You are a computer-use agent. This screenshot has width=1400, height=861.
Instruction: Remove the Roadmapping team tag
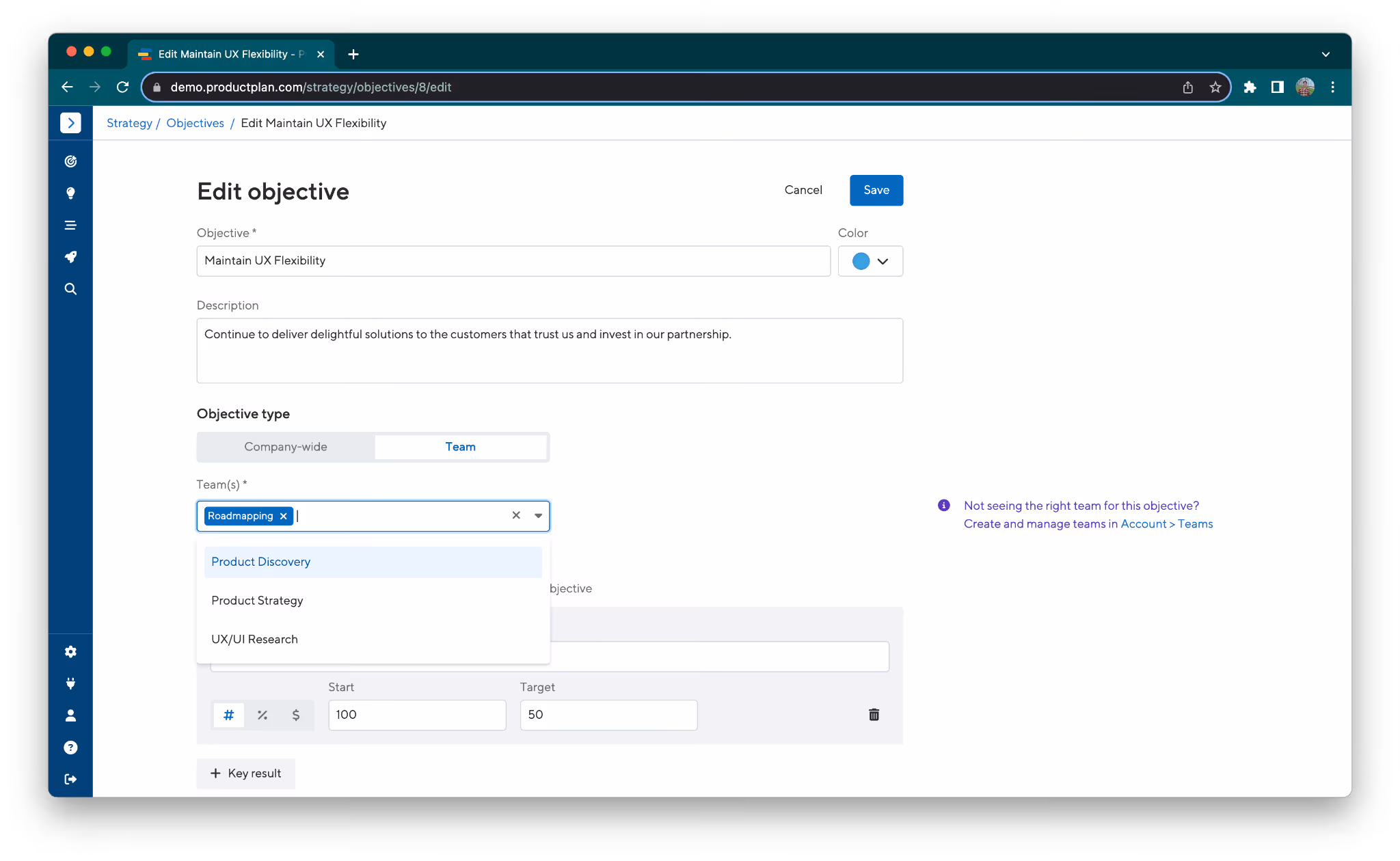pyautogui.click(x=284, y=516)
